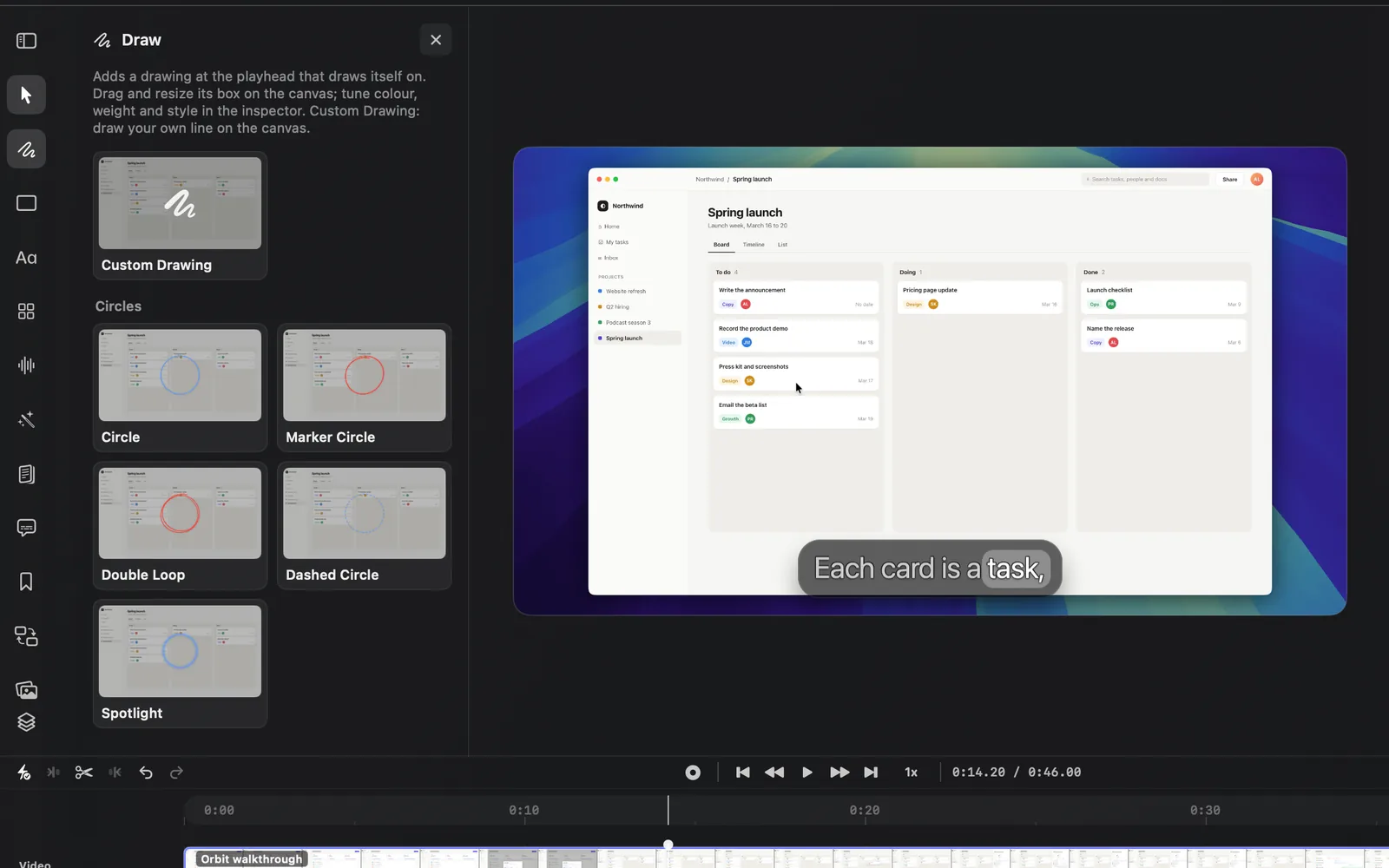The height and width of the screenshot is (868, 1389).
Task: Open the audio waveform panel
Action: [x=26, y=365]
